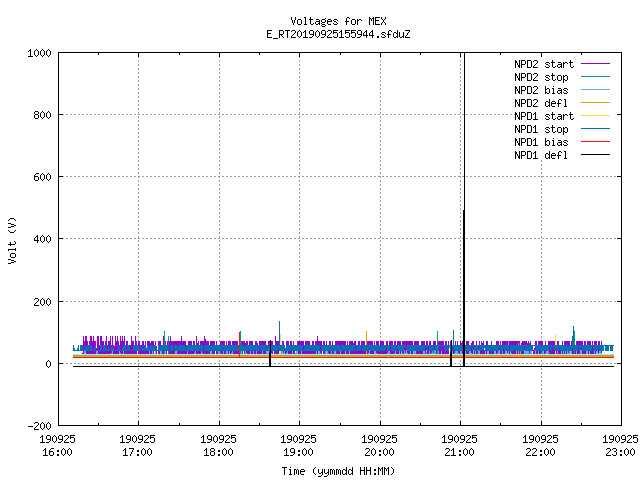
Task: Click the x-axis tick label 18:00
Action: [x=218, y=453]
